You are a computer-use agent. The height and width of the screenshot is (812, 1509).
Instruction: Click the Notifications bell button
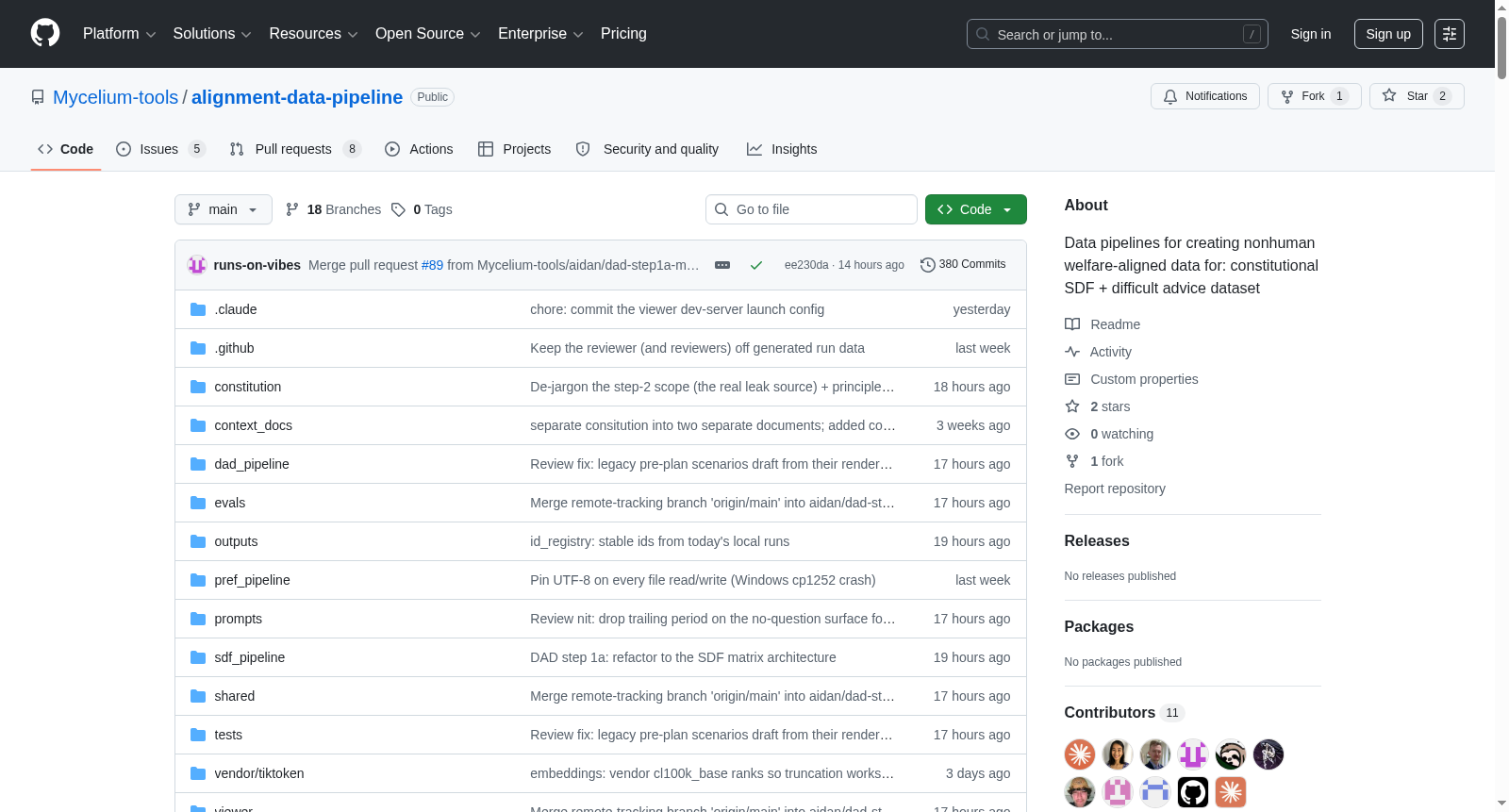[x=1205, y=96]
